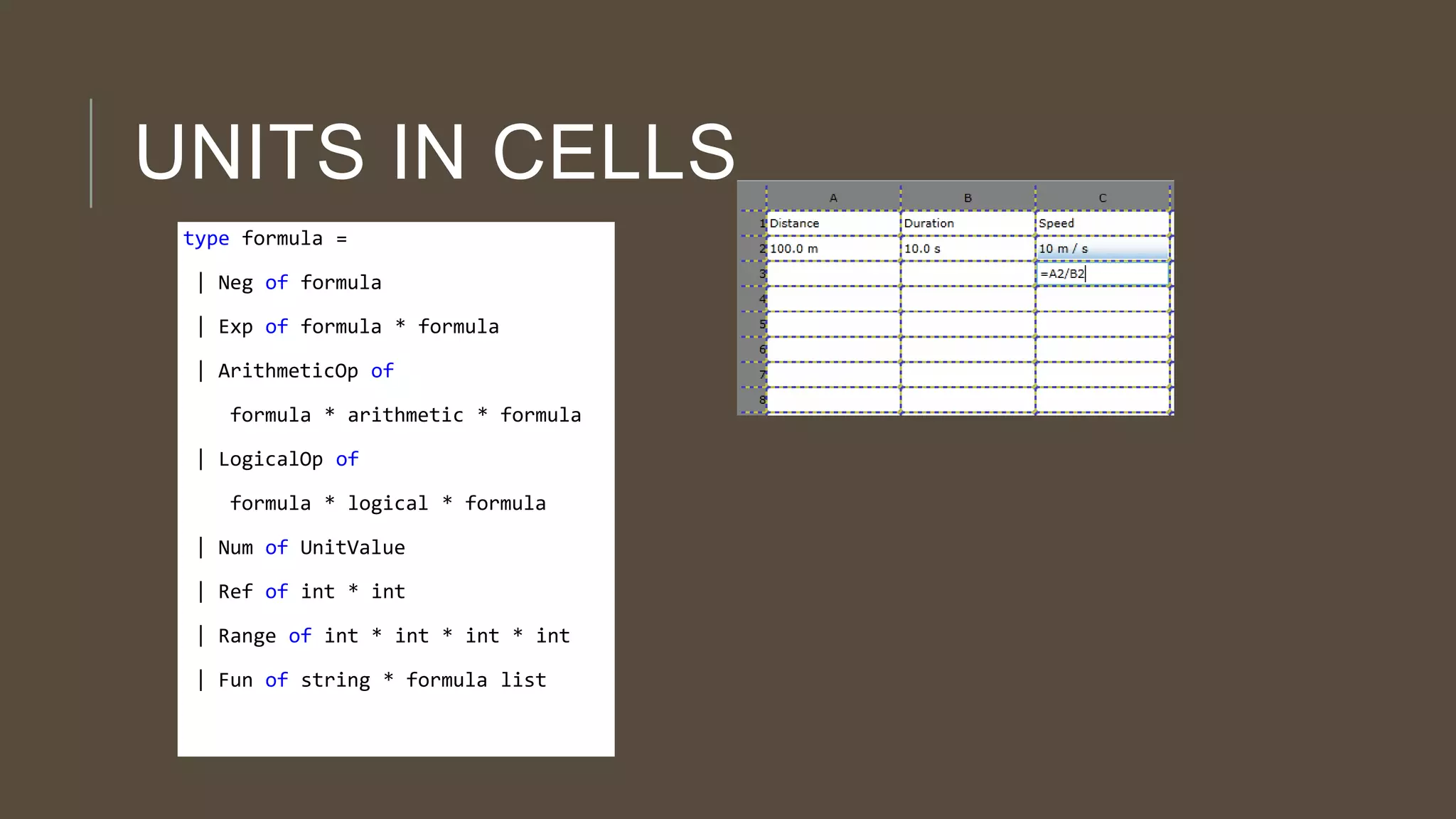The width and height of the screenshot is (1456, 819).
Task: Click the 'Ref of int * int' line
Action: pyautogui.click(x=301, y=591)
